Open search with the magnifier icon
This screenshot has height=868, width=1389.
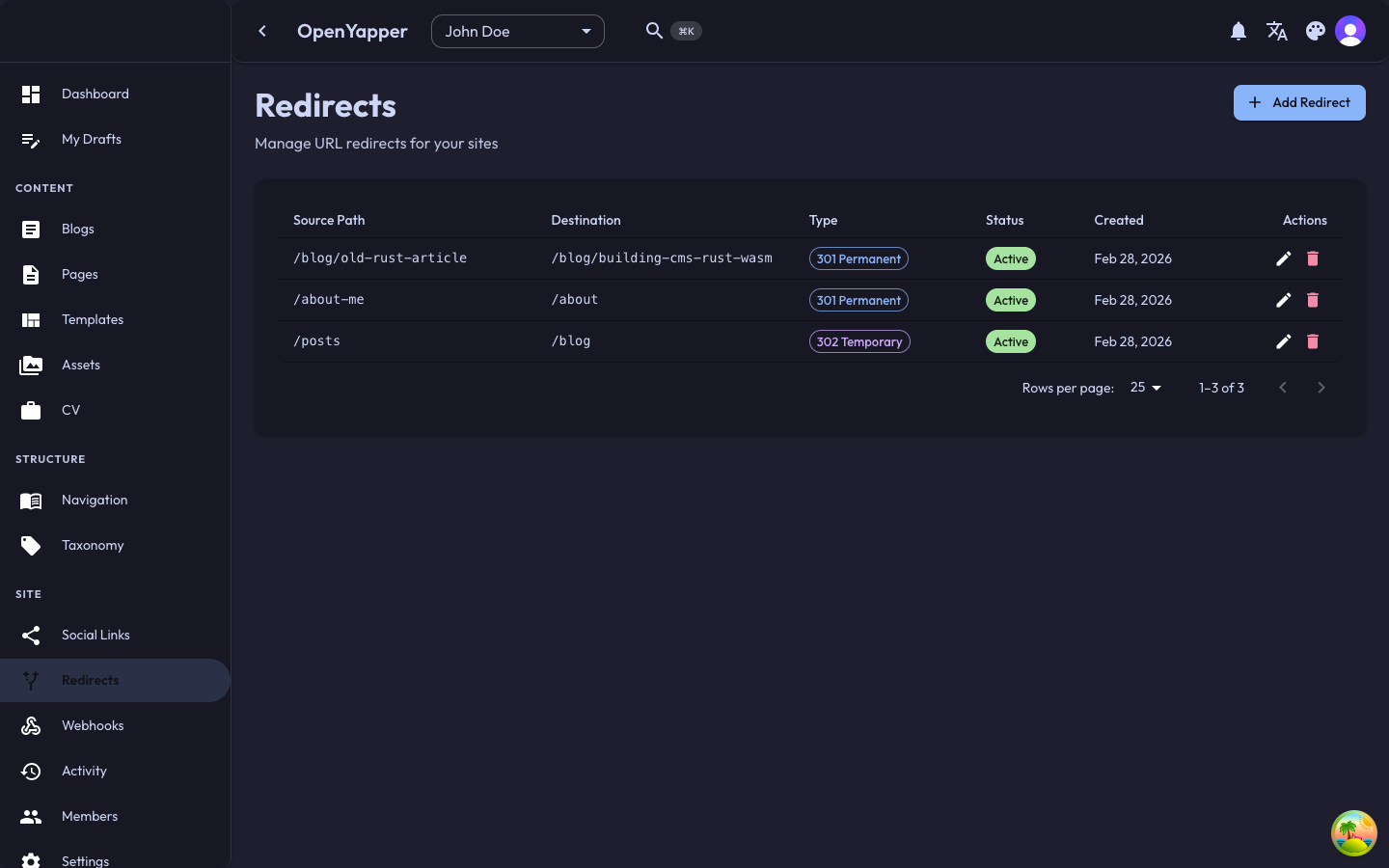654,31
